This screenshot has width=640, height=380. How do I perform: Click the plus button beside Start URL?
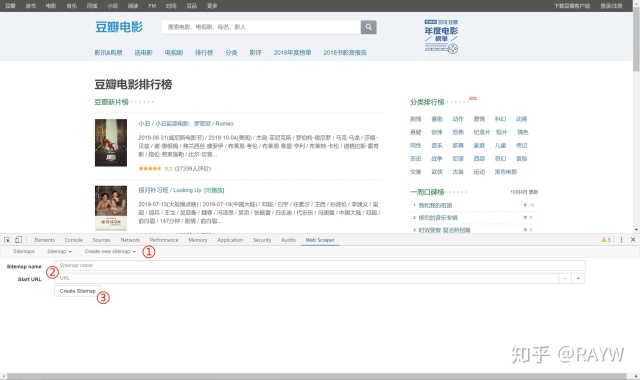578,278
